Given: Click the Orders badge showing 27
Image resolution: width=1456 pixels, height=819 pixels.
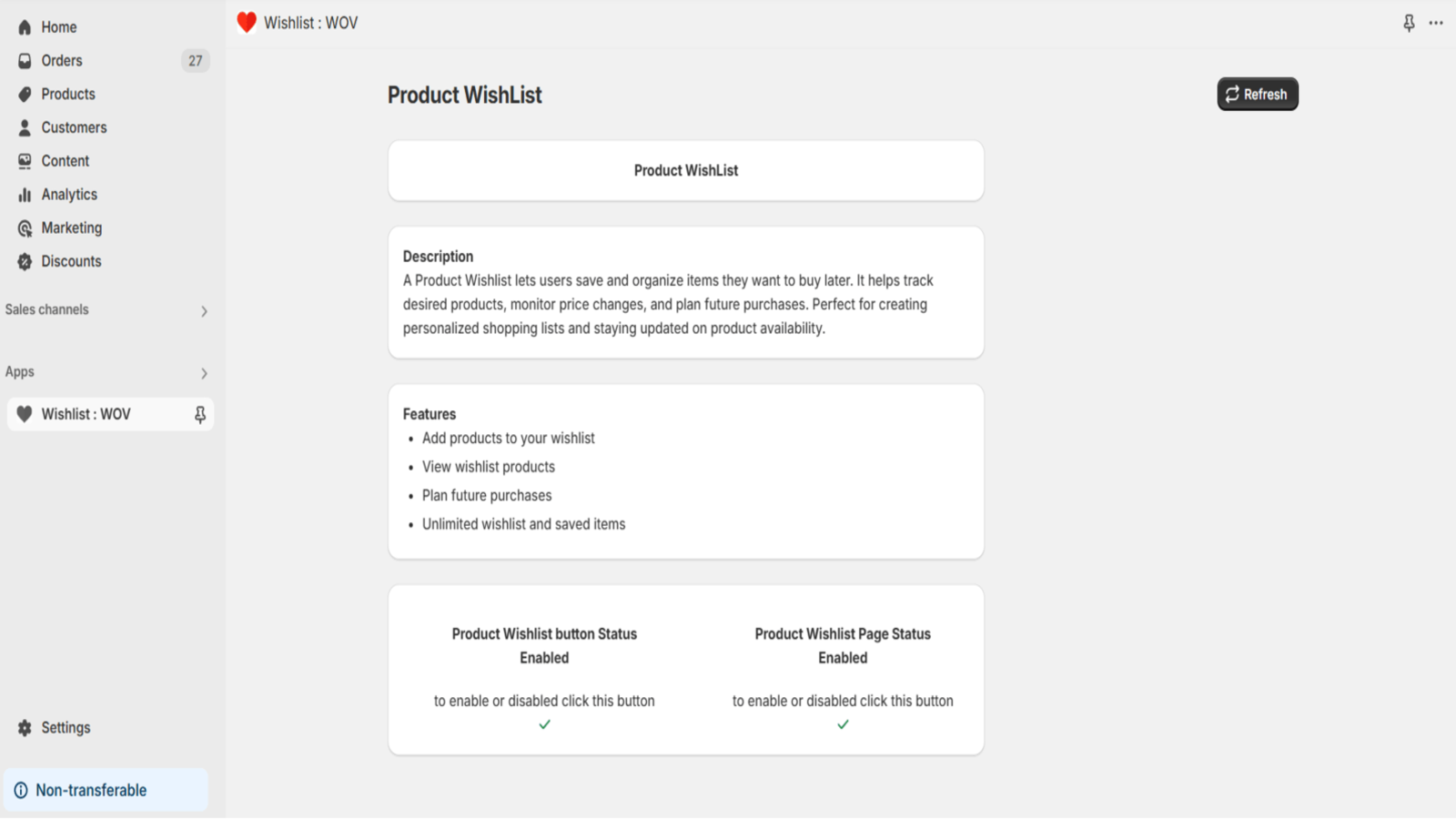Looking at the screenshot, I should (x=195, y=60).
